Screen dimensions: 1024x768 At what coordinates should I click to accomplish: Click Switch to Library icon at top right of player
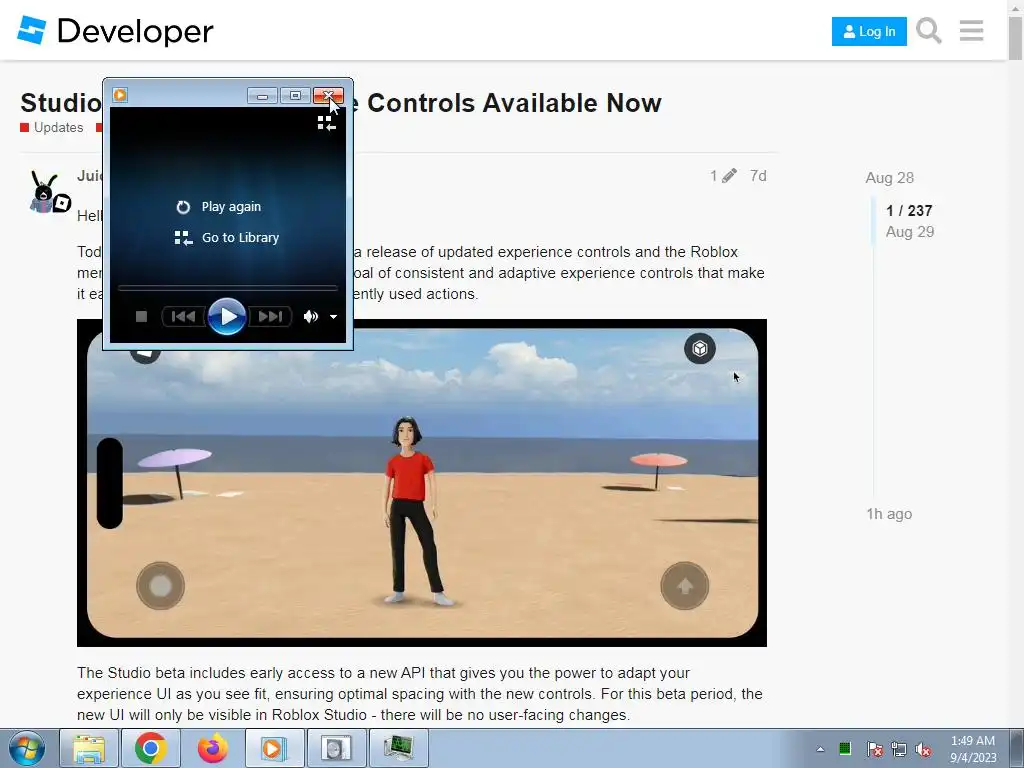click(x=327, y=123)
